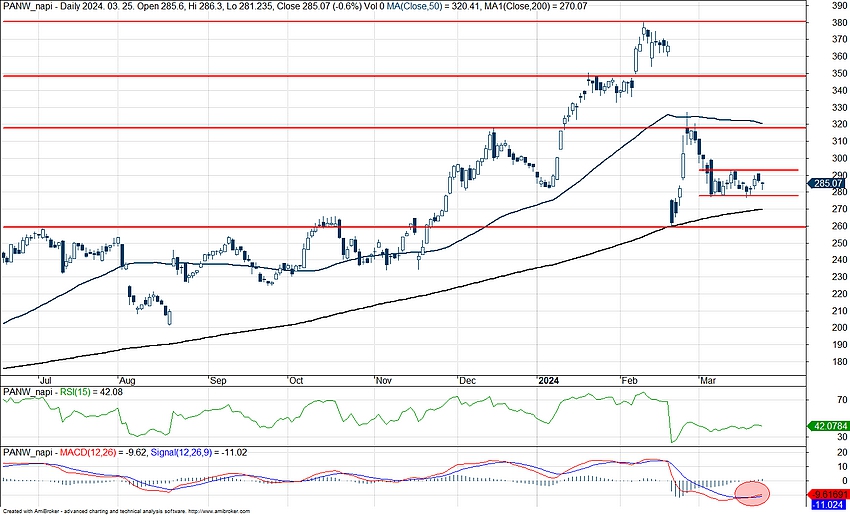
Task: Click the RSI(15) = 42.08 pane label
Action: point(91,391)
